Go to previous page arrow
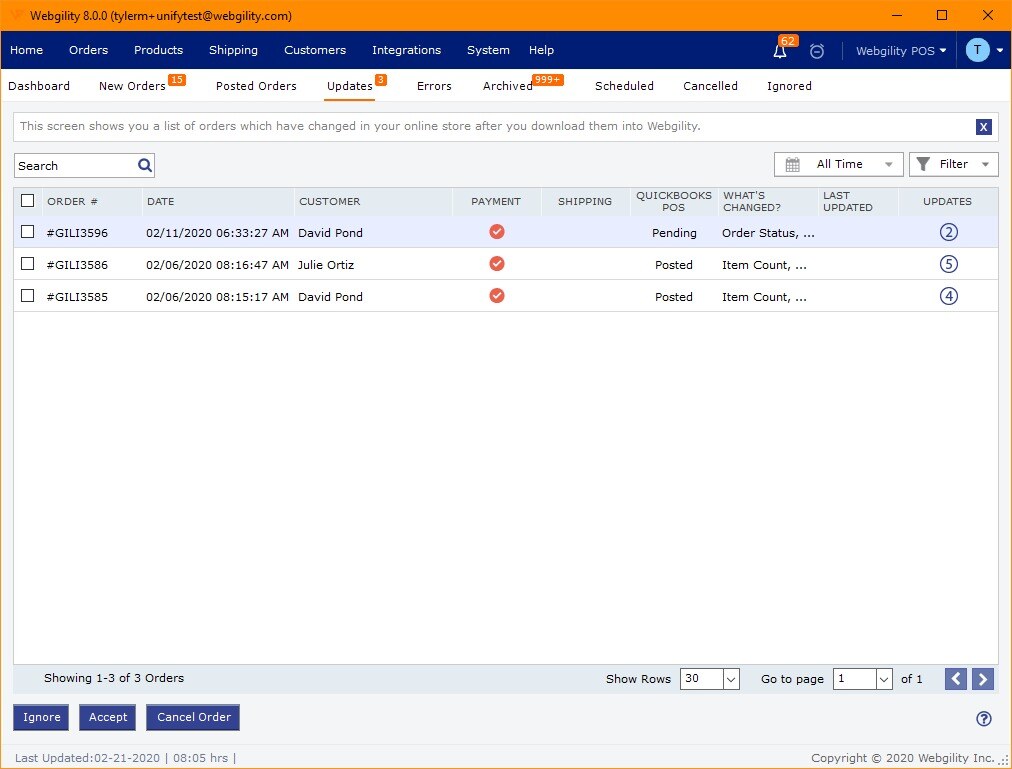 tap(955, 679)
